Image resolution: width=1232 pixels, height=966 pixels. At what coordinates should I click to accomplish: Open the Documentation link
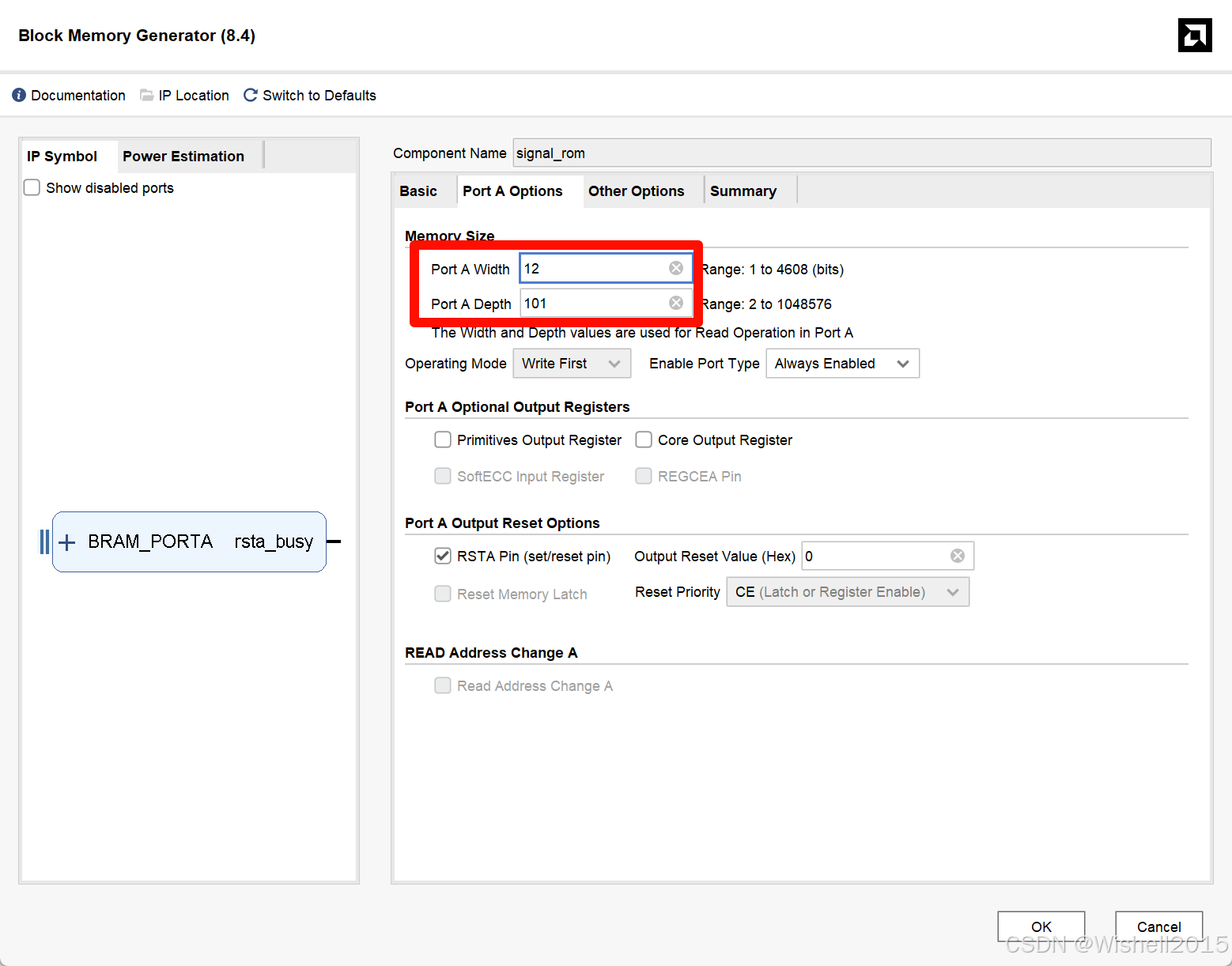(78, 96)
